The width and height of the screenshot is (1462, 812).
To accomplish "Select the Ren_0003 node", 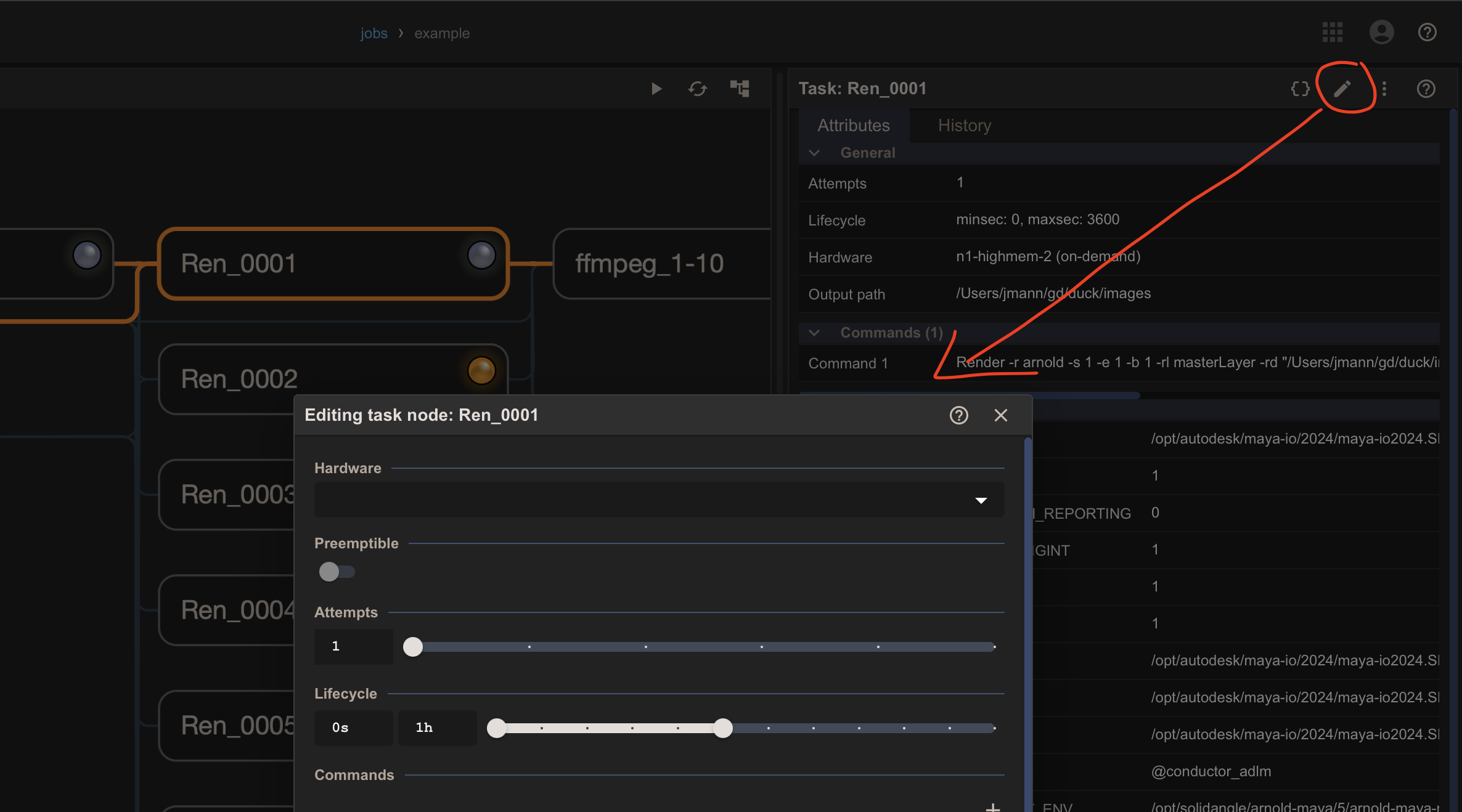I will point(227,495).
